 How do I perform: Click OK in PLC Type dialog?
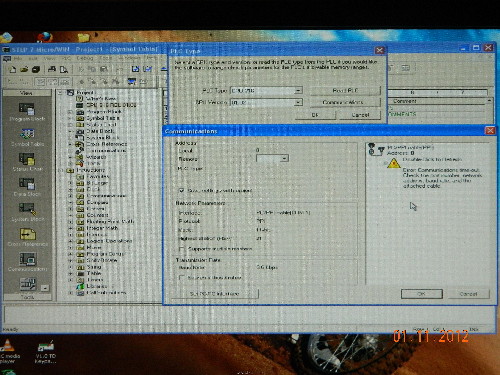(315, 115)
